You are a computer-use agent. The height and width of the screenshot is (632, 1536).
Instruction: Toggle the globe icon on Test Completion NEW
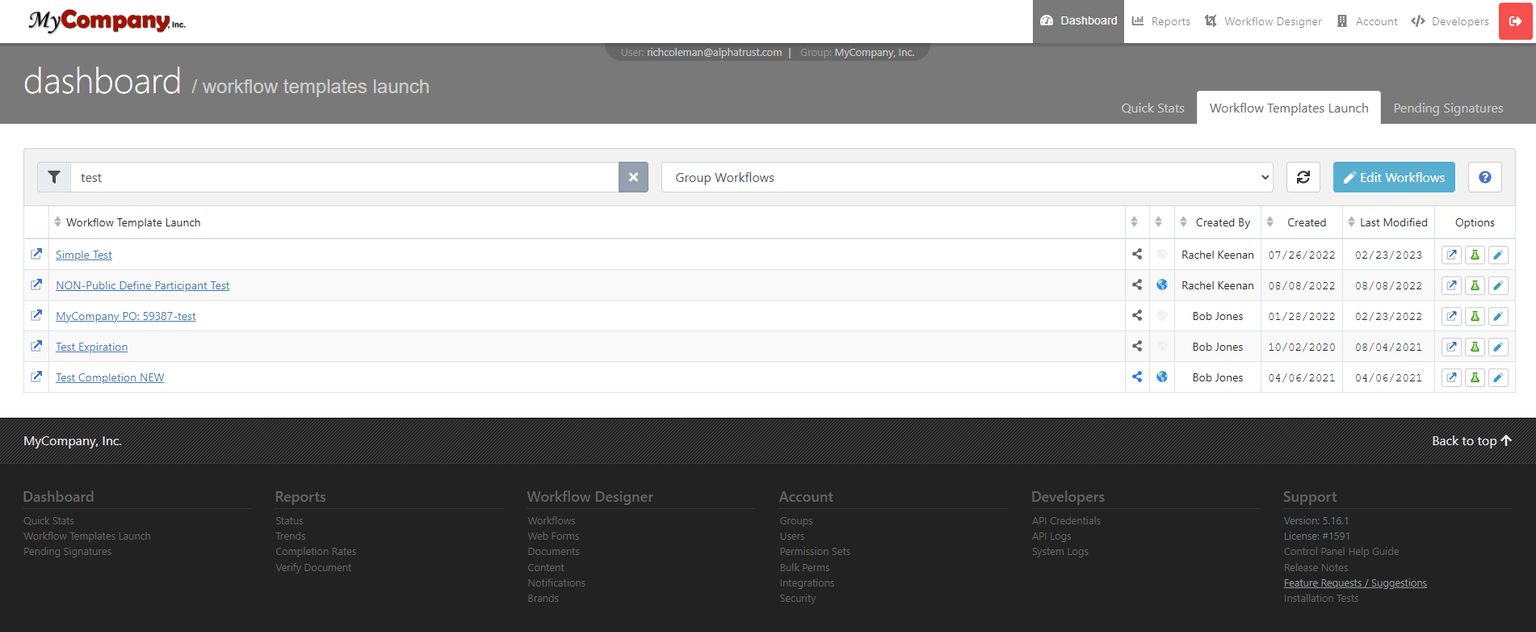pos(1161,377)
